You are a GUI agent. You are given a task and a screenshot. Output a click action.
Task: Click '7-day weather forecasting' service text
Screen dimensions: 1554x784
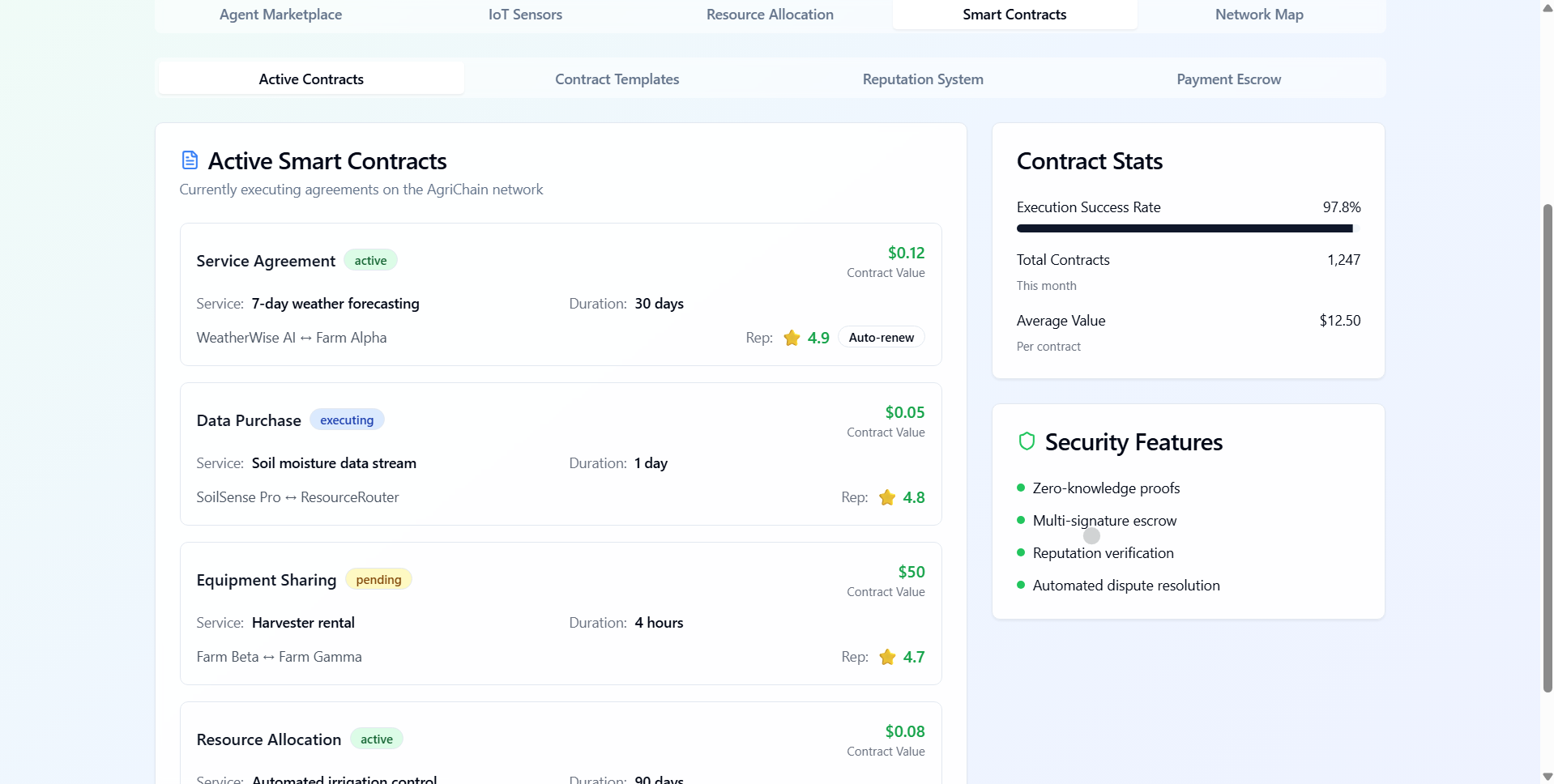tap(335, 304)
